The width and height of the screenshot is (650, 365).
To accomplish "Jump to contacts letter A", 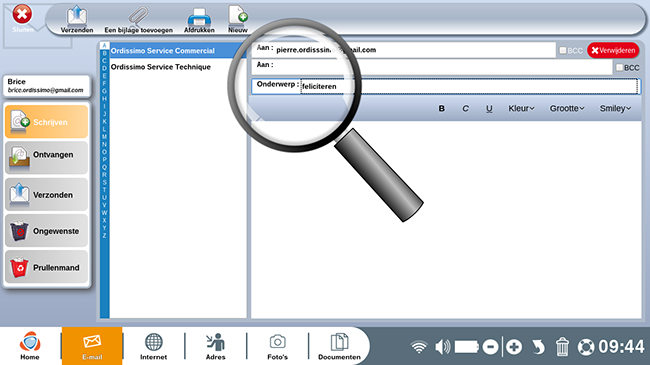I will pyautogui.click(x=104, y=45).
